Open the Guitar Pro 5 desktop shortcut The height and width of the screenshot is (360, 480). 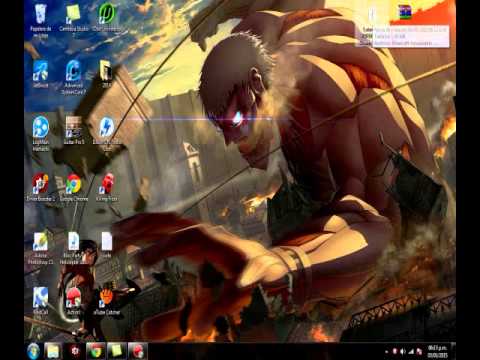(74, 131)
